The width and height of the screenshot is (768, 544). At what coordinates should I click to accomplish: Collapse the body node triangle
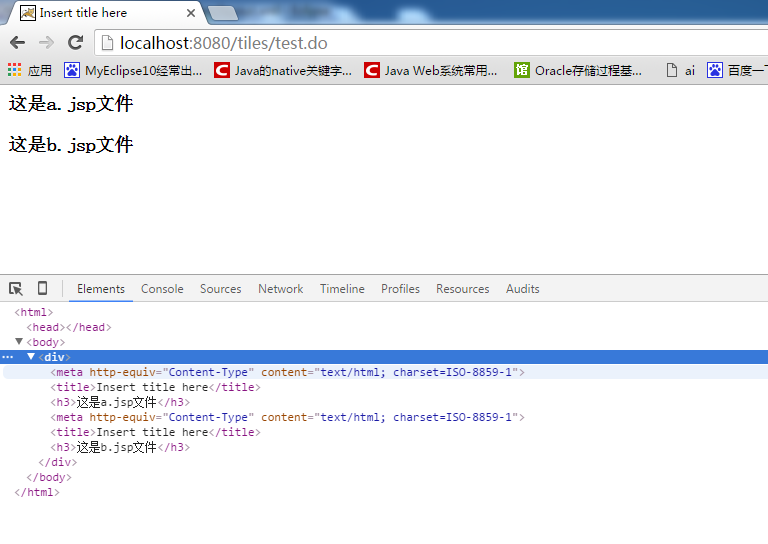[19, 342]
